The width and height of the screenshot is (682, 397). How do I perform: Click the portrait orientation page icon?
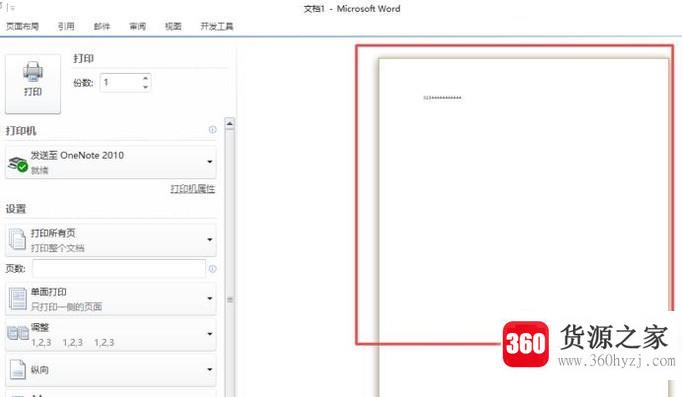18,370
